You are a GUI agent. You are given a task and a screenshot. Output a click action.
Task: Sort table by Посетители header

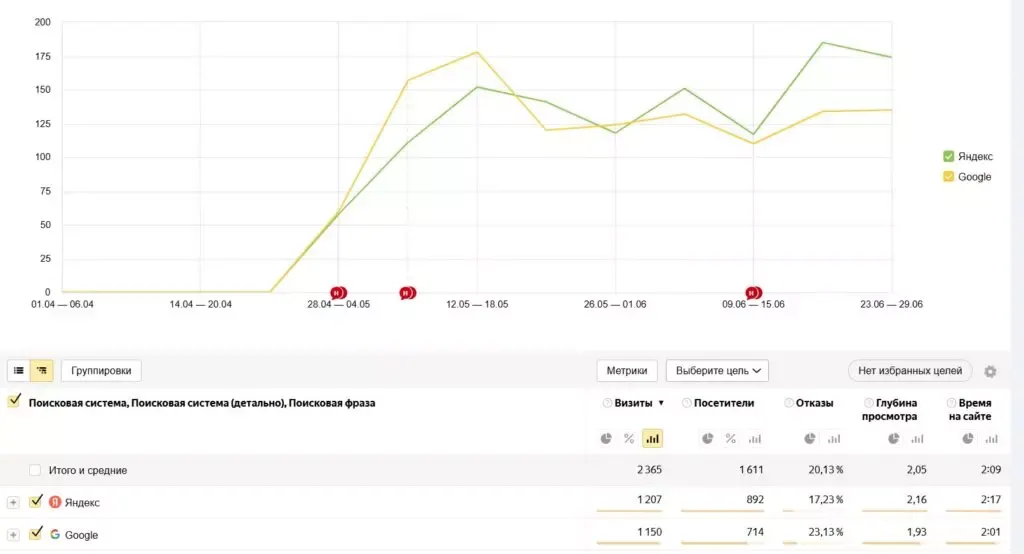724,403
